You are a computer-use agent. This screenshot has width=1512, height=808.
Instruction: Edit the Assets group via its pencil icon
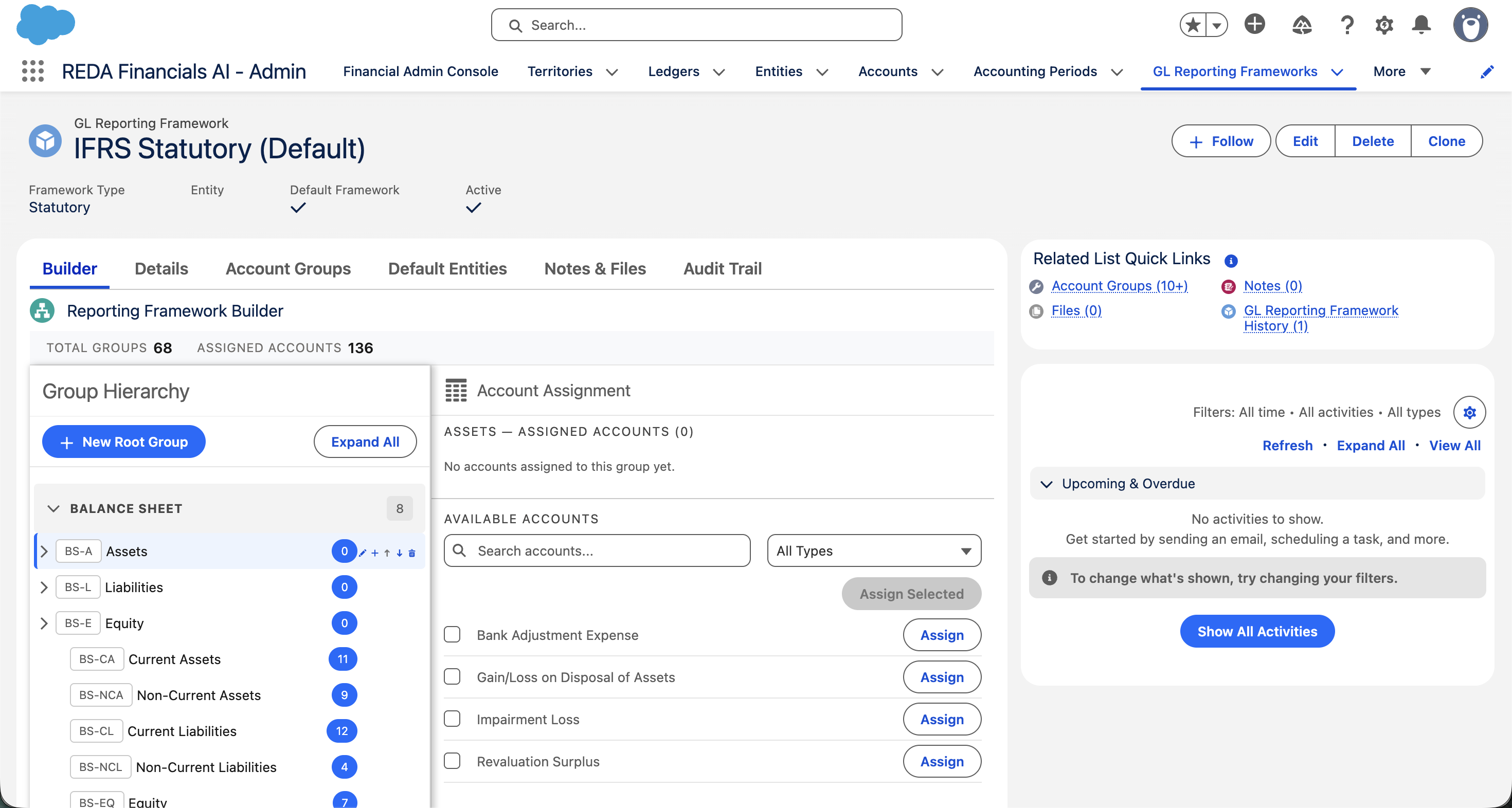coord(363,553)
